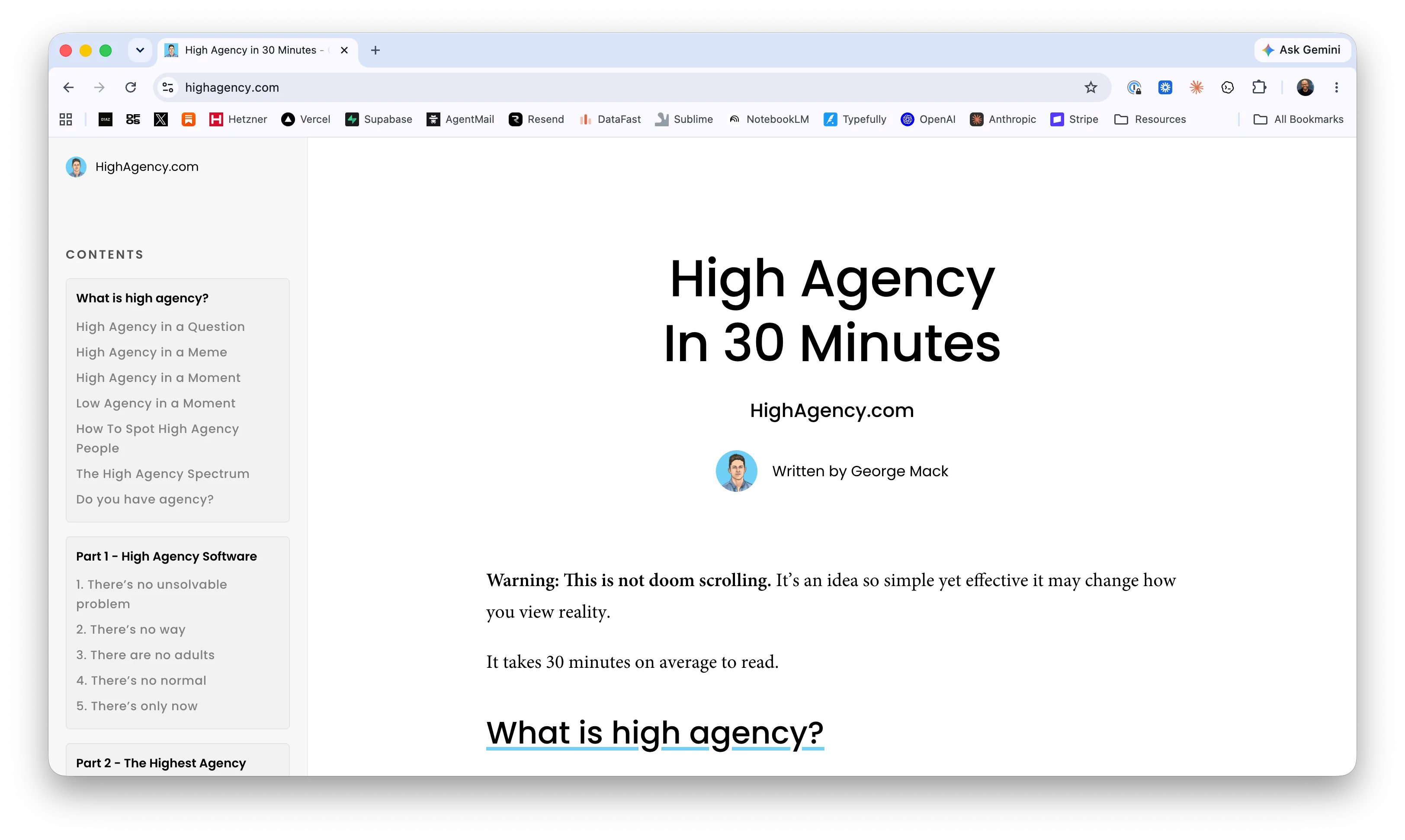Go to Low Agency in a Moment
Image resolution: width=1405 pixels, height=840 pixels.
pos(156,403)
